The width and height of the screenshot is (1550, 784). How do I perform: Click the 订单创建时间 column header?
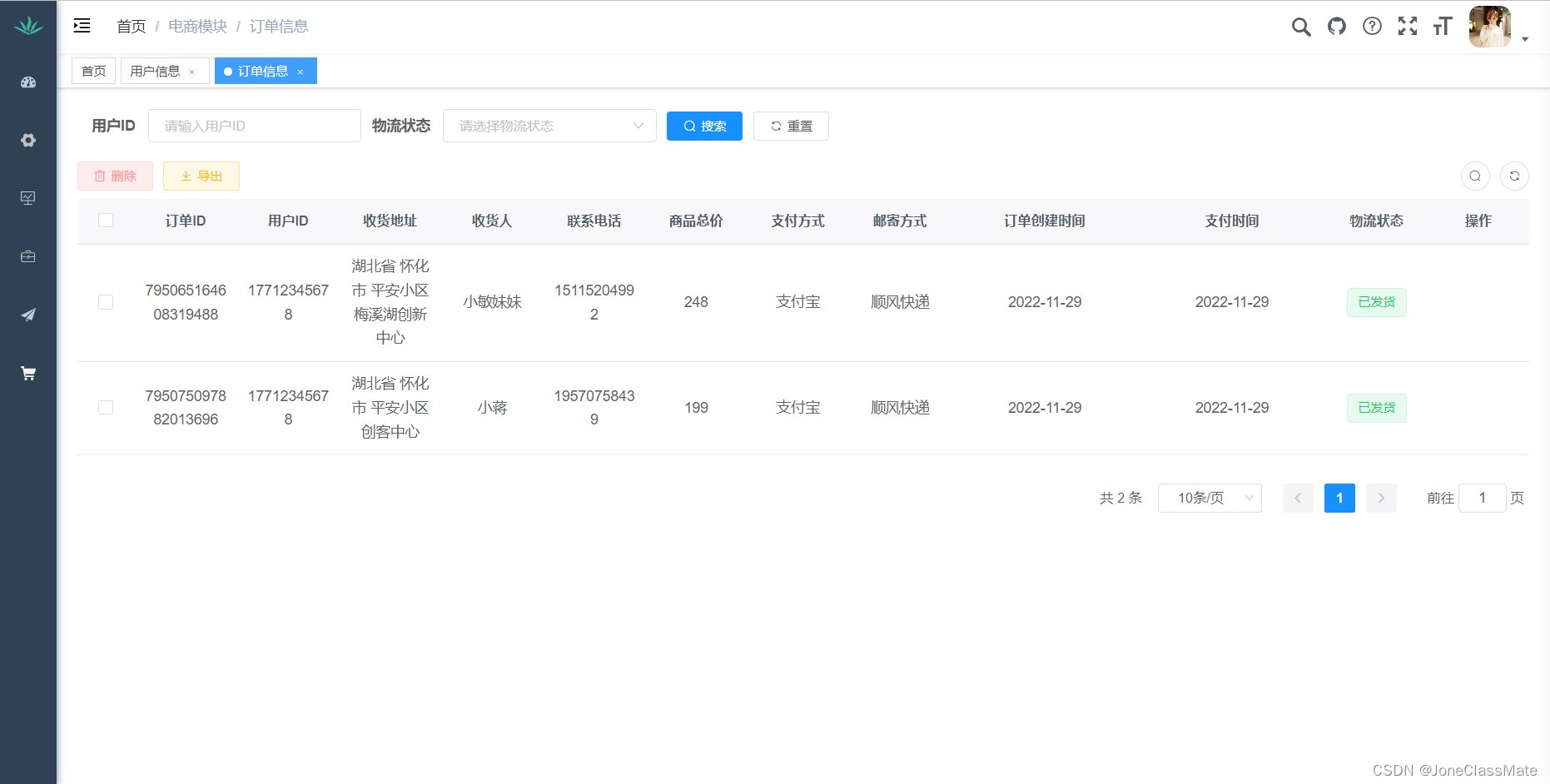tap(1045, 221)
